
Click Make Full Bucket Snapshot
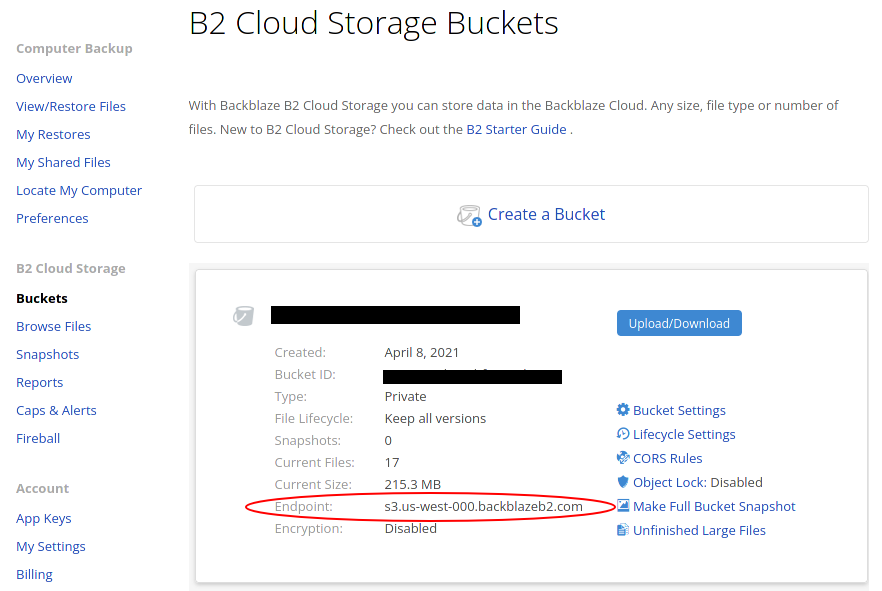714,507
